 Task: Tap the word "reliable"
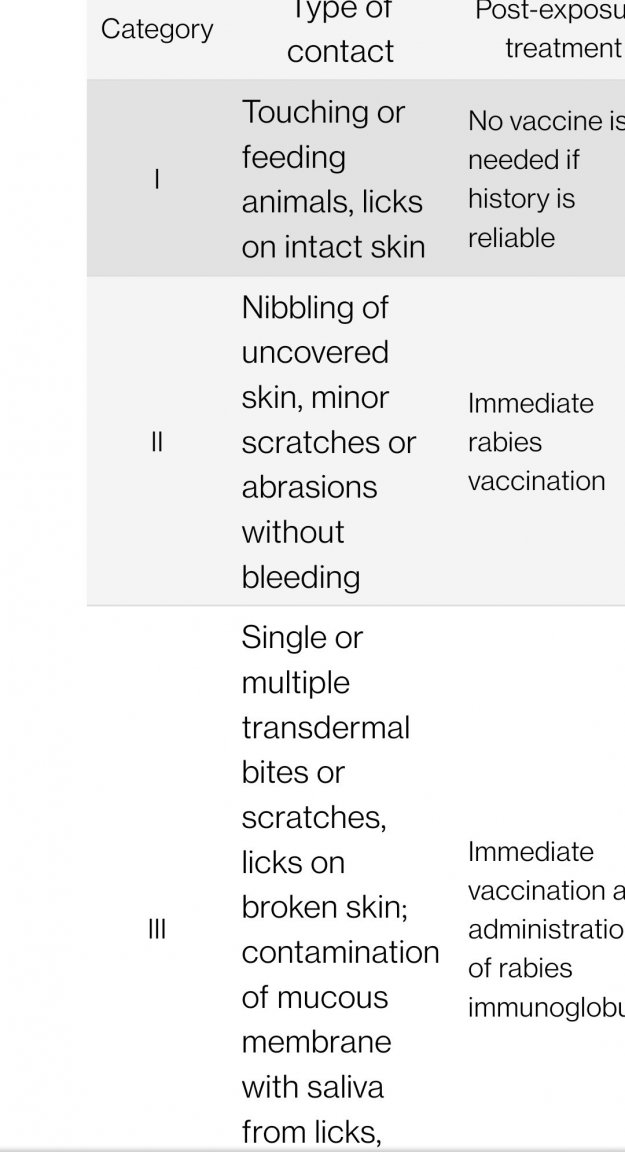click(x=511, y=238)
